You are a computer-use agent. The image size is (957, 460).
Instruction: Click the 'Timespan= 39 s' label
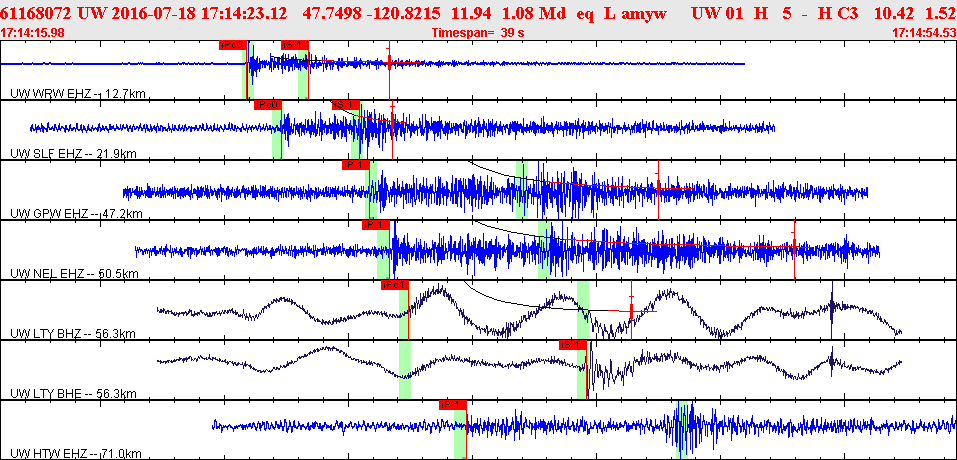click(x=478, y=33)
